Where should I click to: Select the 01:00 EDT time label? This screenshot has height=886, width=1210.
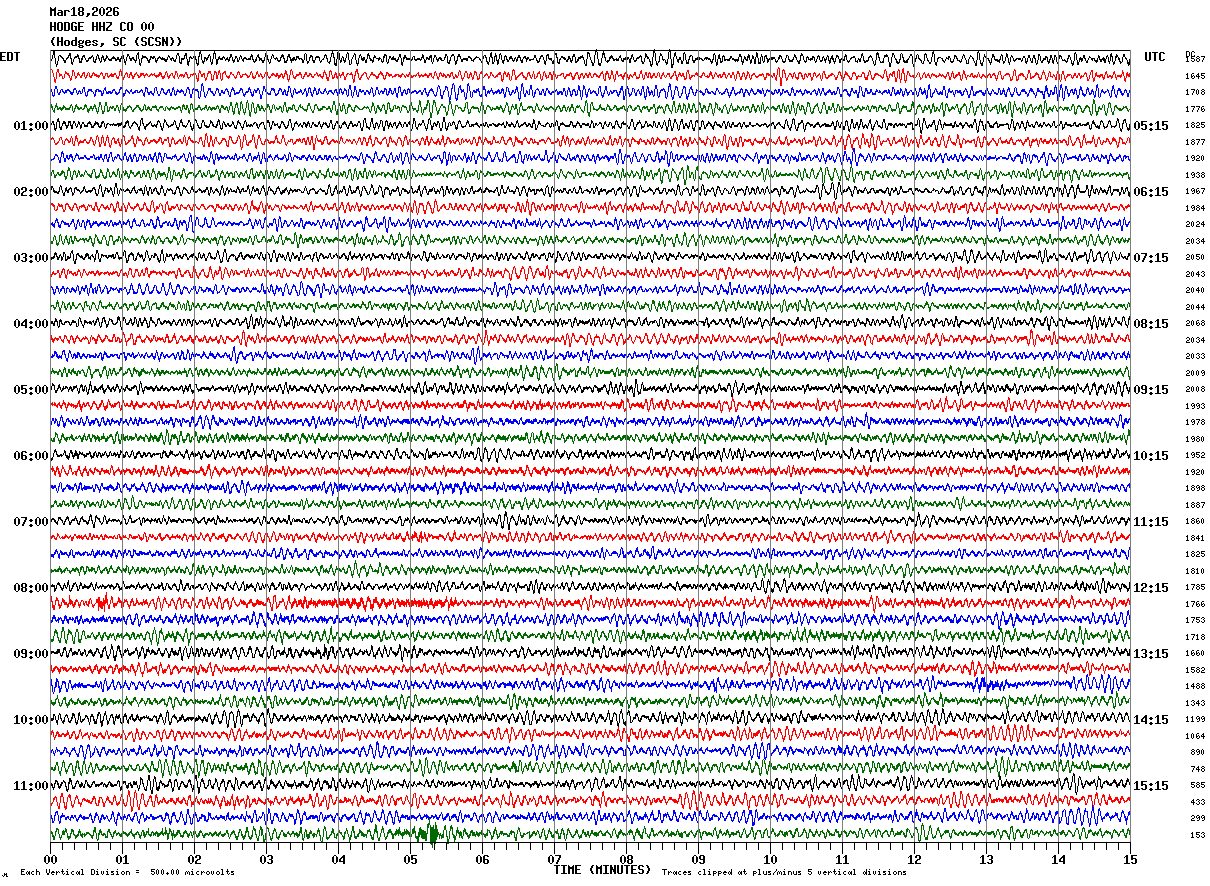(x=31, y=126)
